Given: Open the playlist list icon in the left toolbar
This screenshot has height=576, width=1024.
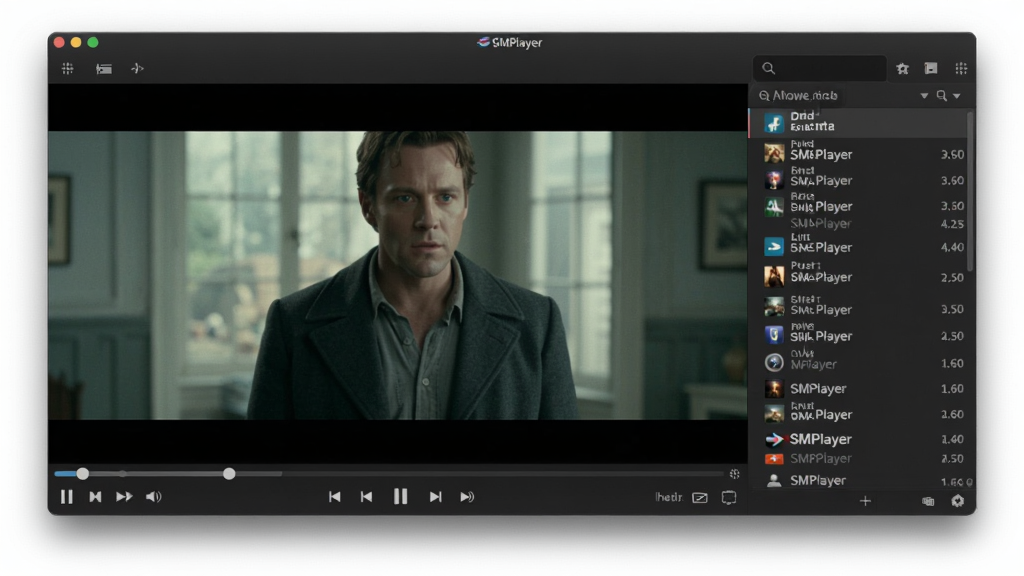Looking at the screenshot, I should [104, 69].
